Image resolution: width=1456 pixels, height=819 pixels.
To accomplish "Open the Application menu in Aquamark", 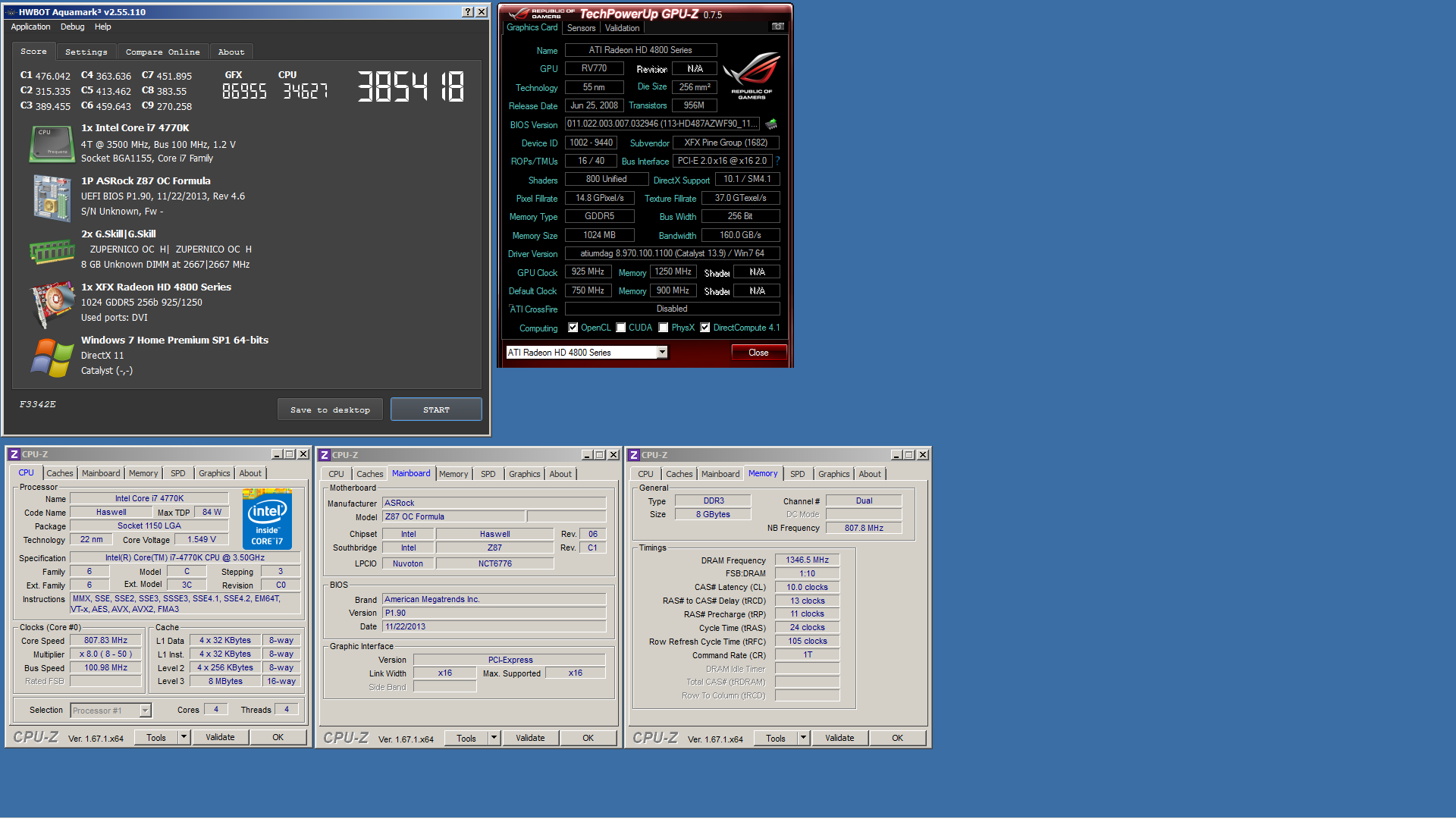I will pyautogui.click(x=30, y=27).
